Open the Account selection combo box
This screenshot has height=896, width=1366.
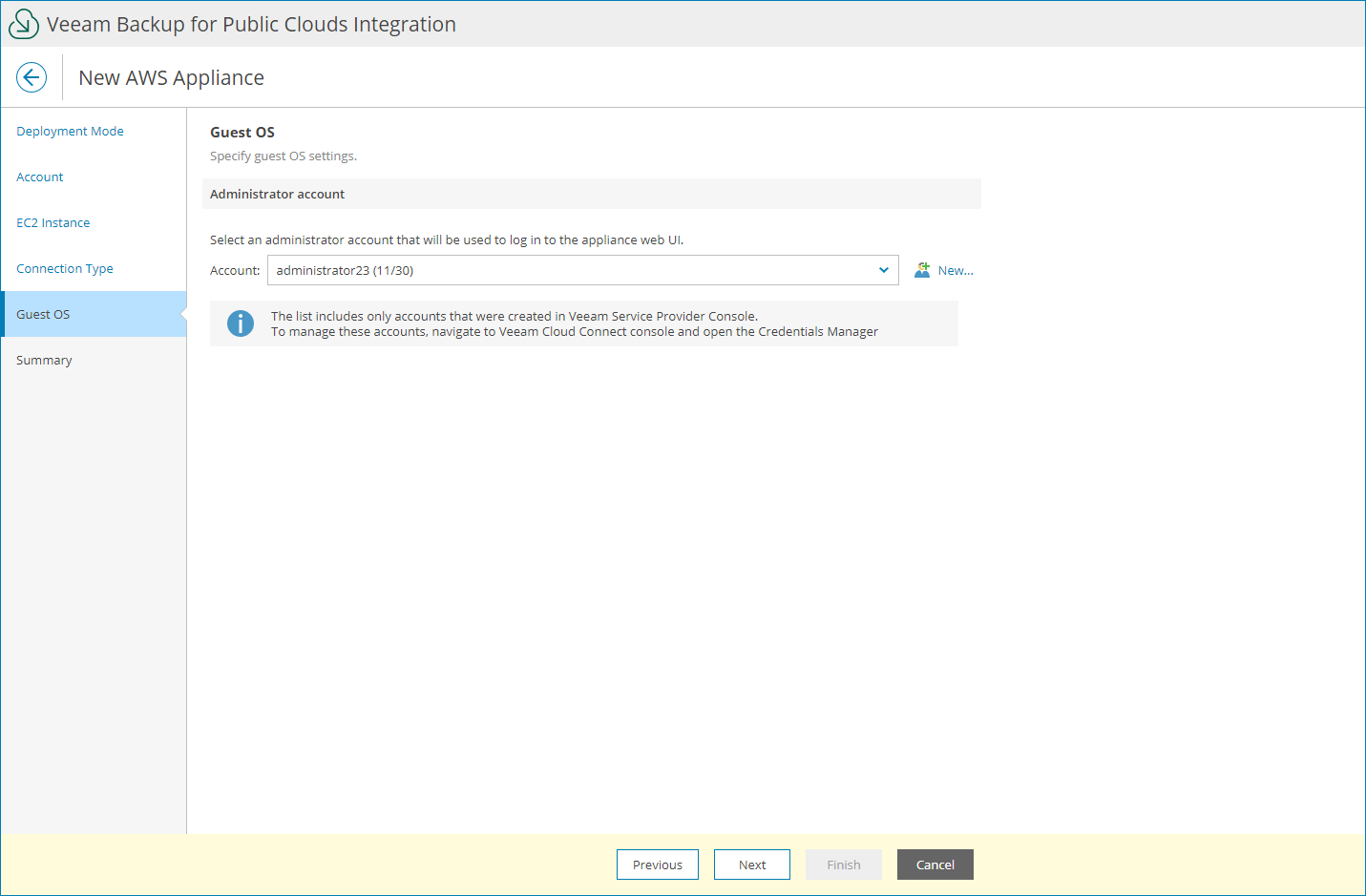click(582, 270)
